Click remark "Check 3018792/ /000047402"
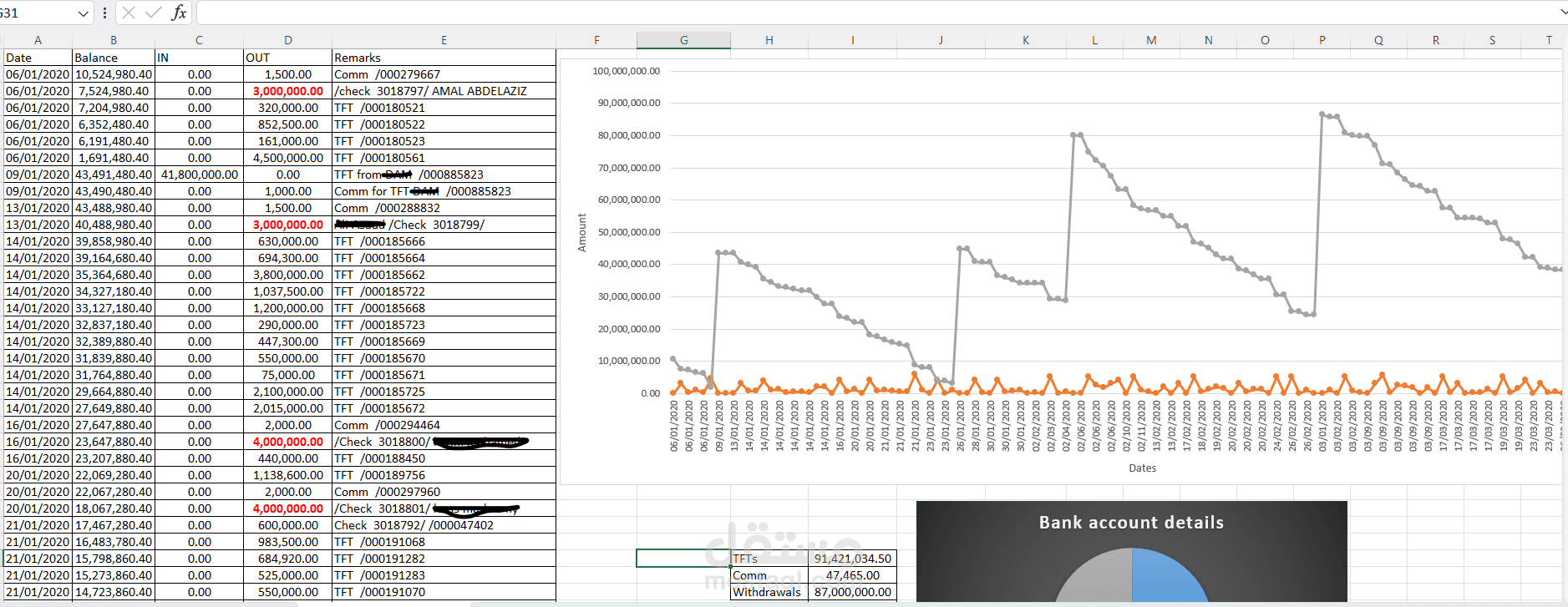This screenshot has height=607, width=1568. click(x=444, y=525)
